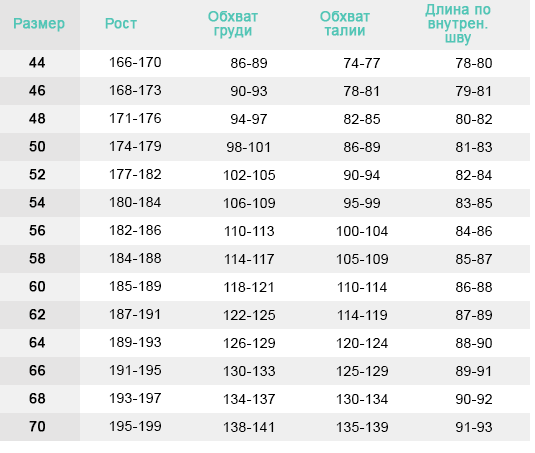
Task: Select size 70 row label
Action: pos(37,426)
